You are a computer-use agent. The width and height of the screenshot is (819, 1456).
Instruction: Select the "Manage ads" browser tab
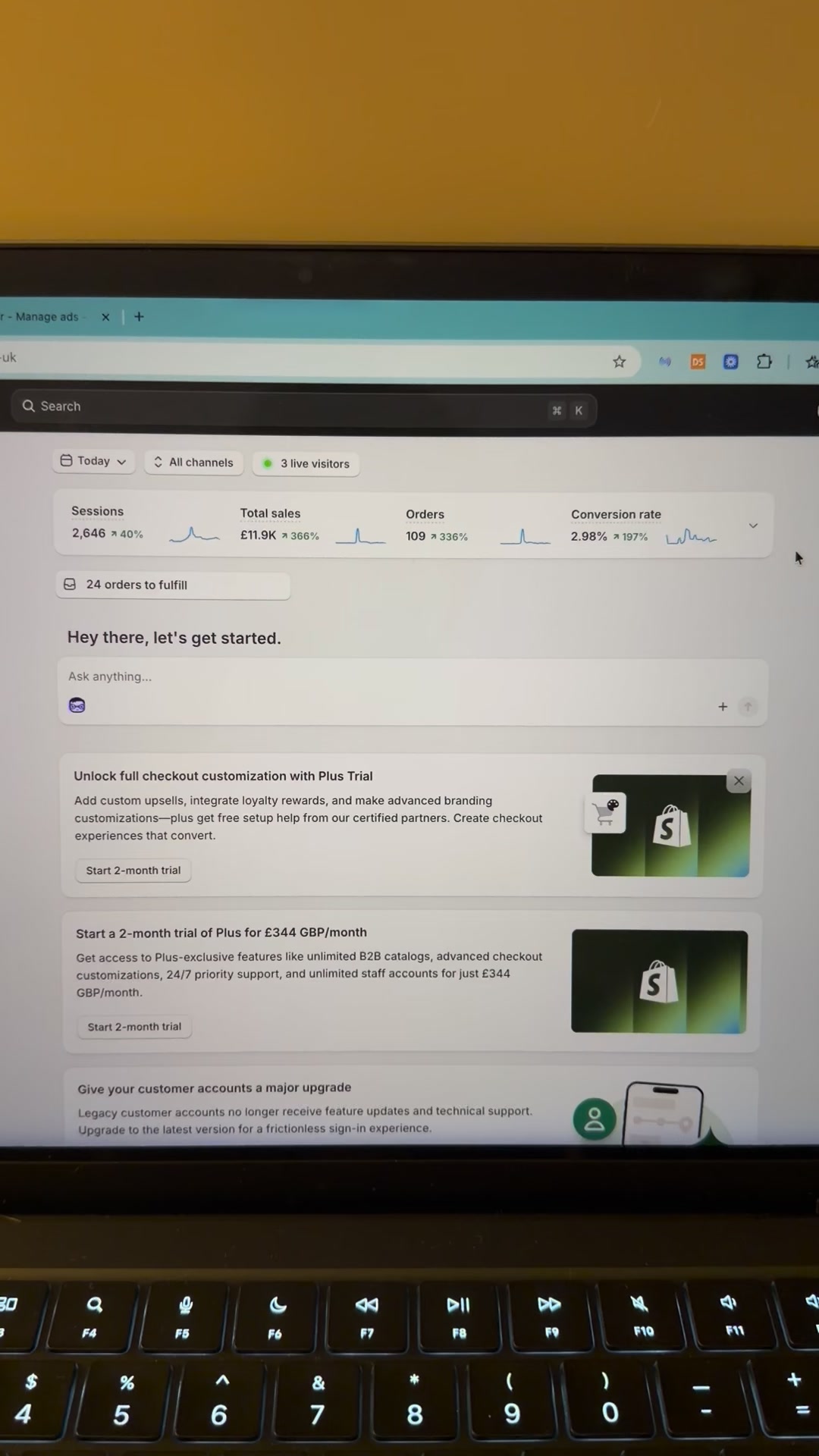click(45, 317)
